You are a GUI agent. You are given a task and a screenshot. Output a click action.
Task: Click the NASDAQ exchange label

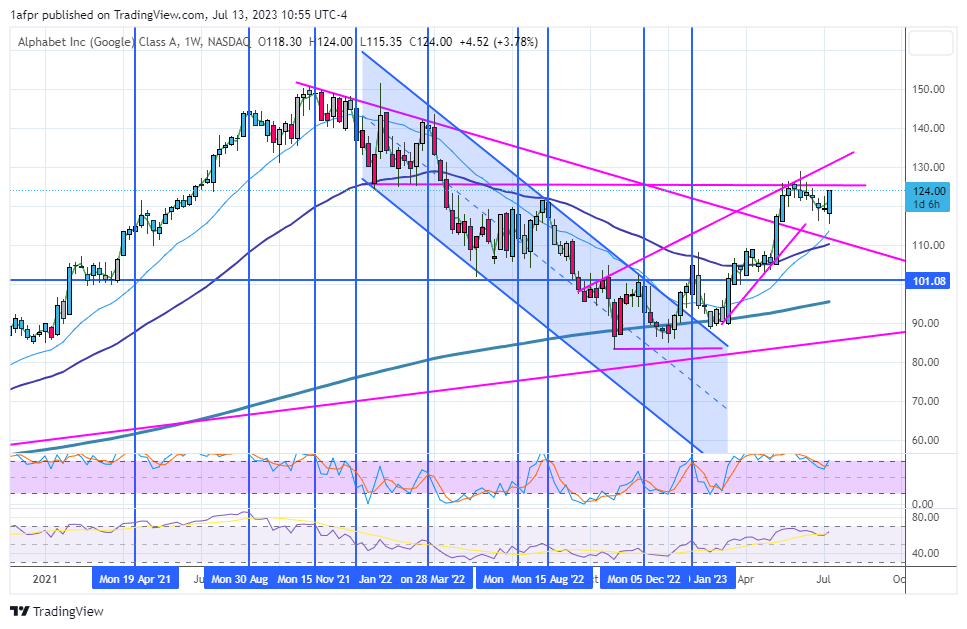click(x=229, y=42)
